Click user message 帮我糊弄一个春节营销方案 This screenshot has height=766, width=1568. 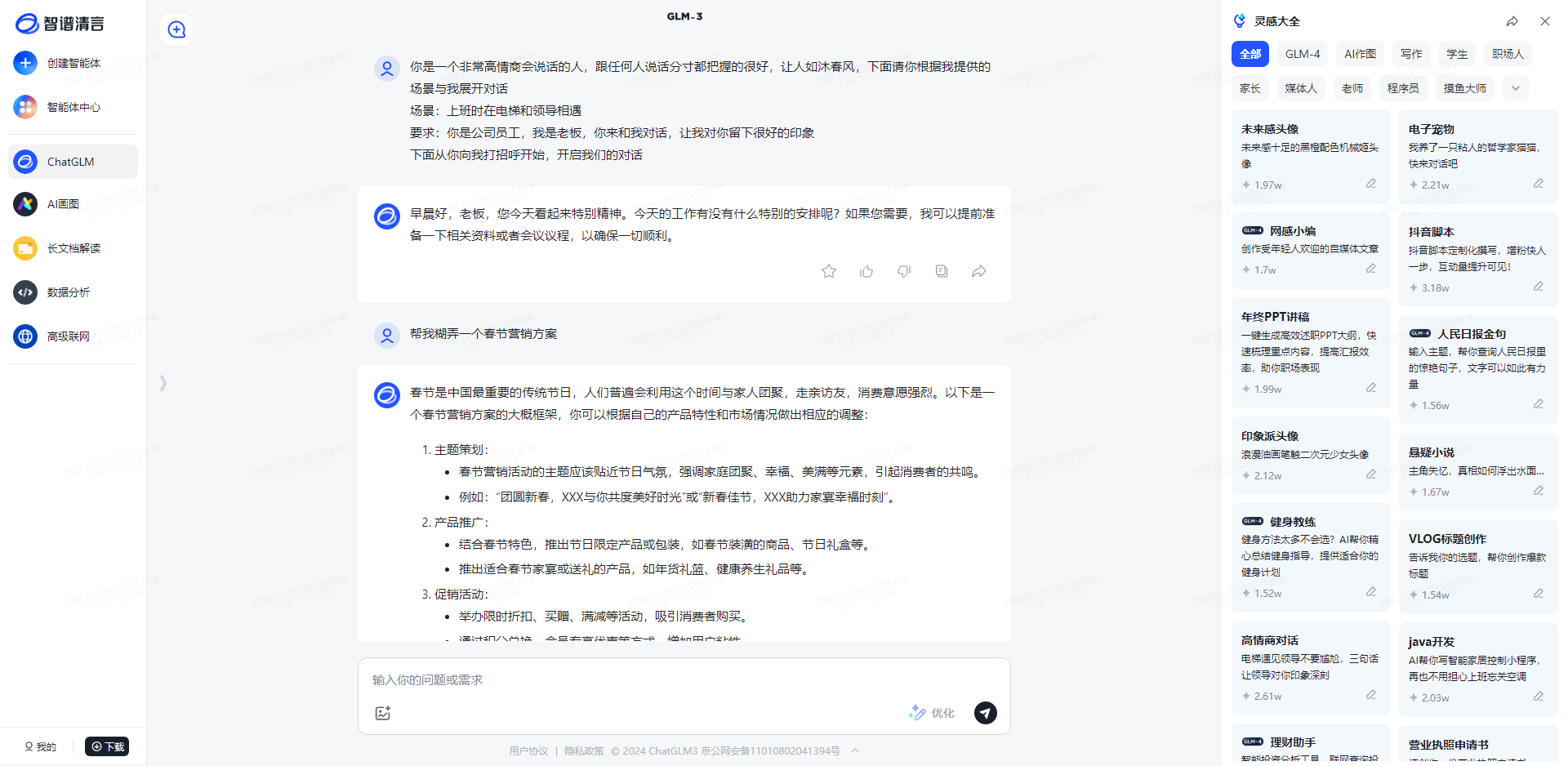click(x=483, y=334)
